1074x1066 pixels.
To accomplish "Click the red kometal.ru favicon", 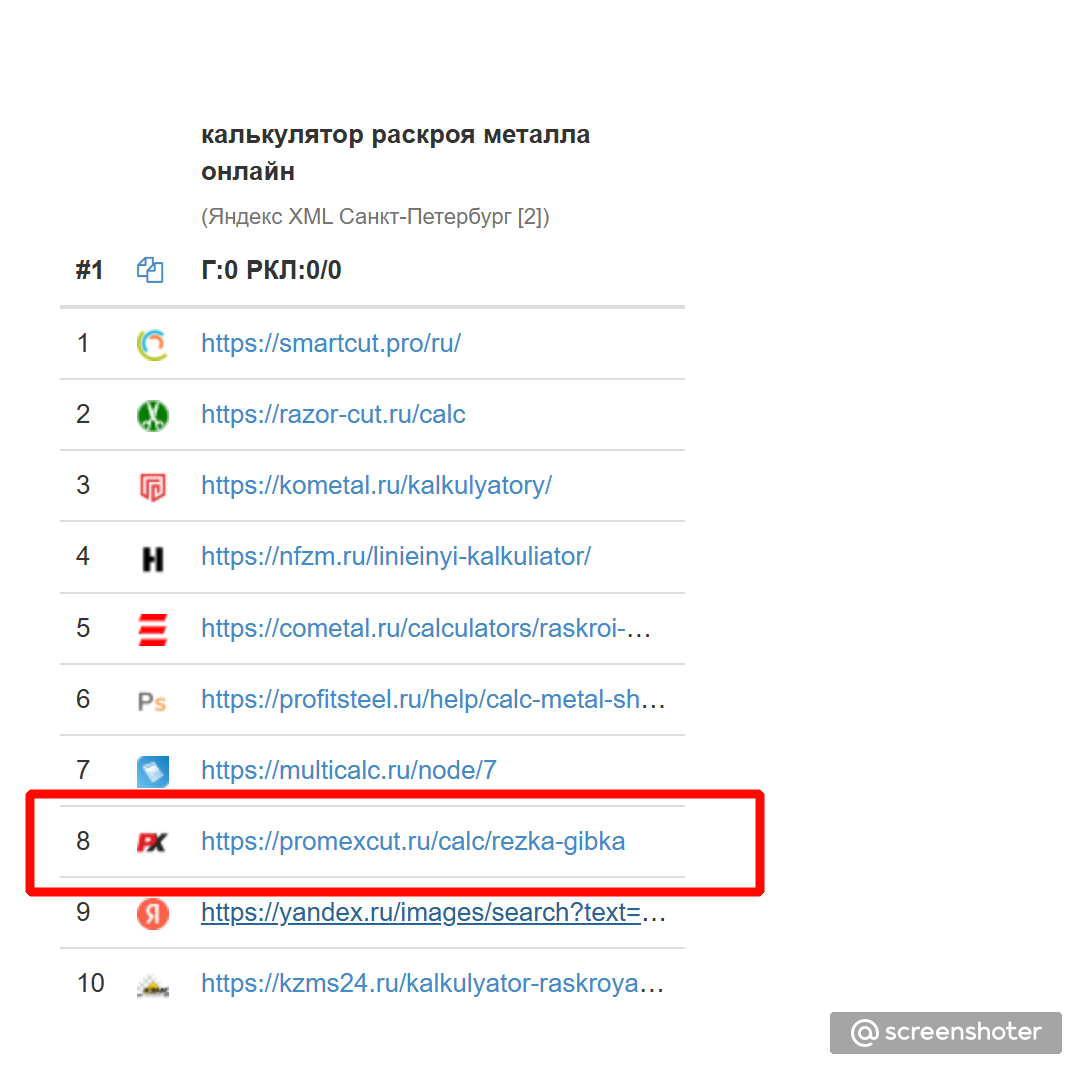I will 152,486.
